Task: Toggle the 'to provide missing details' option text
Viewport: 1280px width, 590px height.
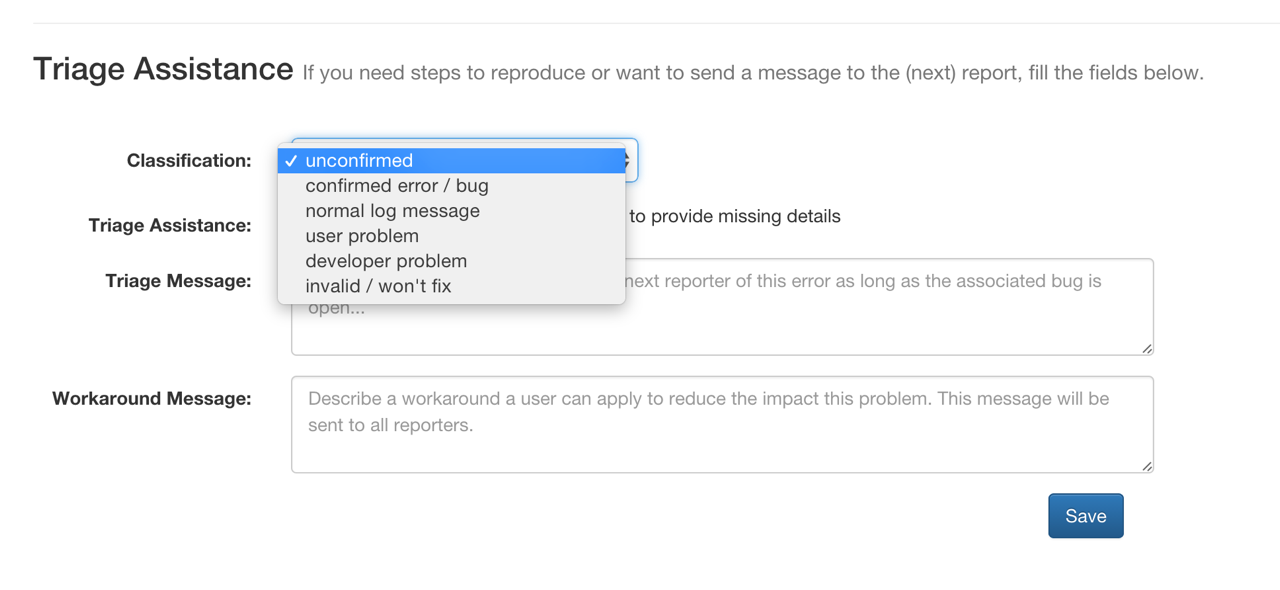Action: (x=735, y=217)
